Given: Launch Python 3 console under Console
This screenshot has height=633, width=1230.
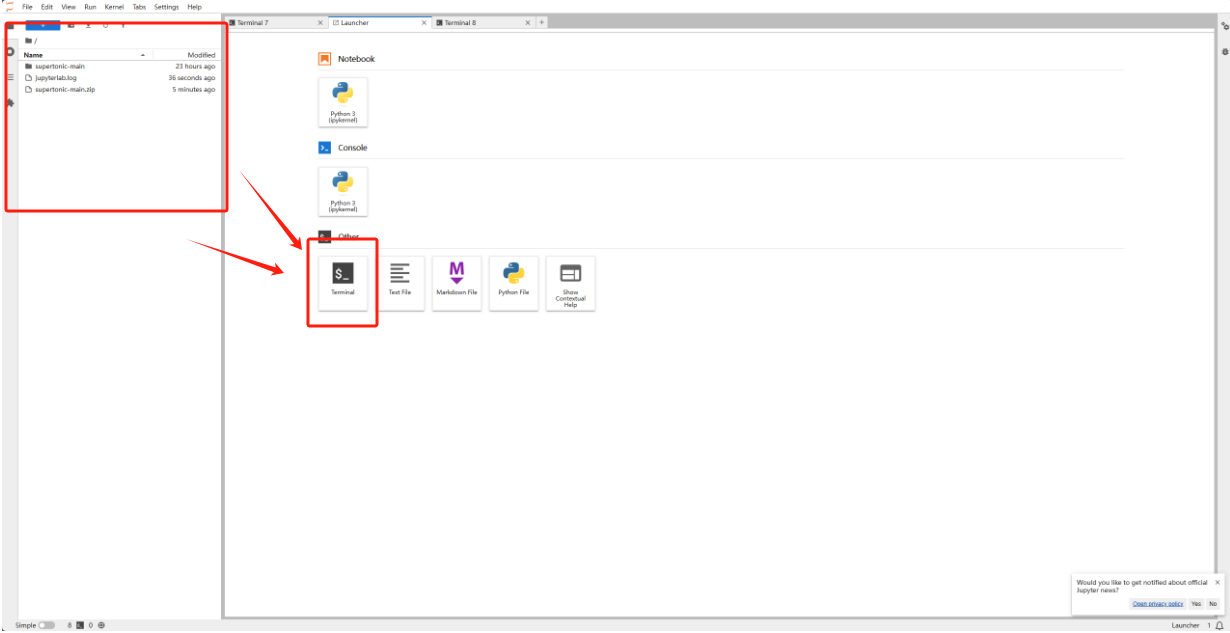Looking at the screenshot, I should [343, 191].
